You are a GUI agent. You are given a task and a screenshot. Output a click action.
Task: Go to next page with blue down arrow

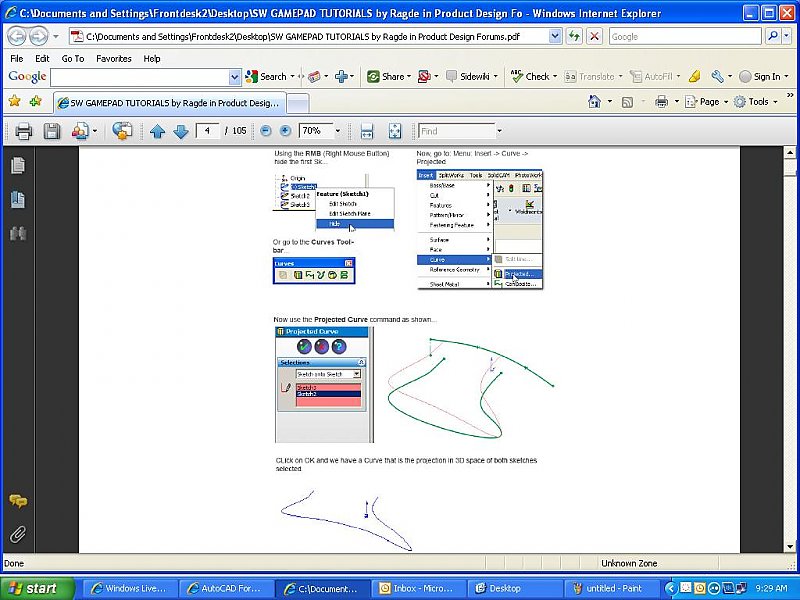pyautogui.click(x=181, y=132)
